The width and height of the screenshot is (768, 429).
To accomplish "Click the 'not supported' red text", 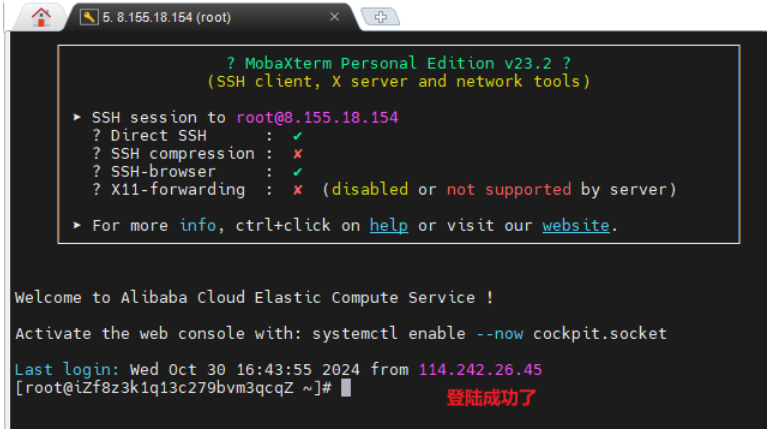I will click(508, 190).
